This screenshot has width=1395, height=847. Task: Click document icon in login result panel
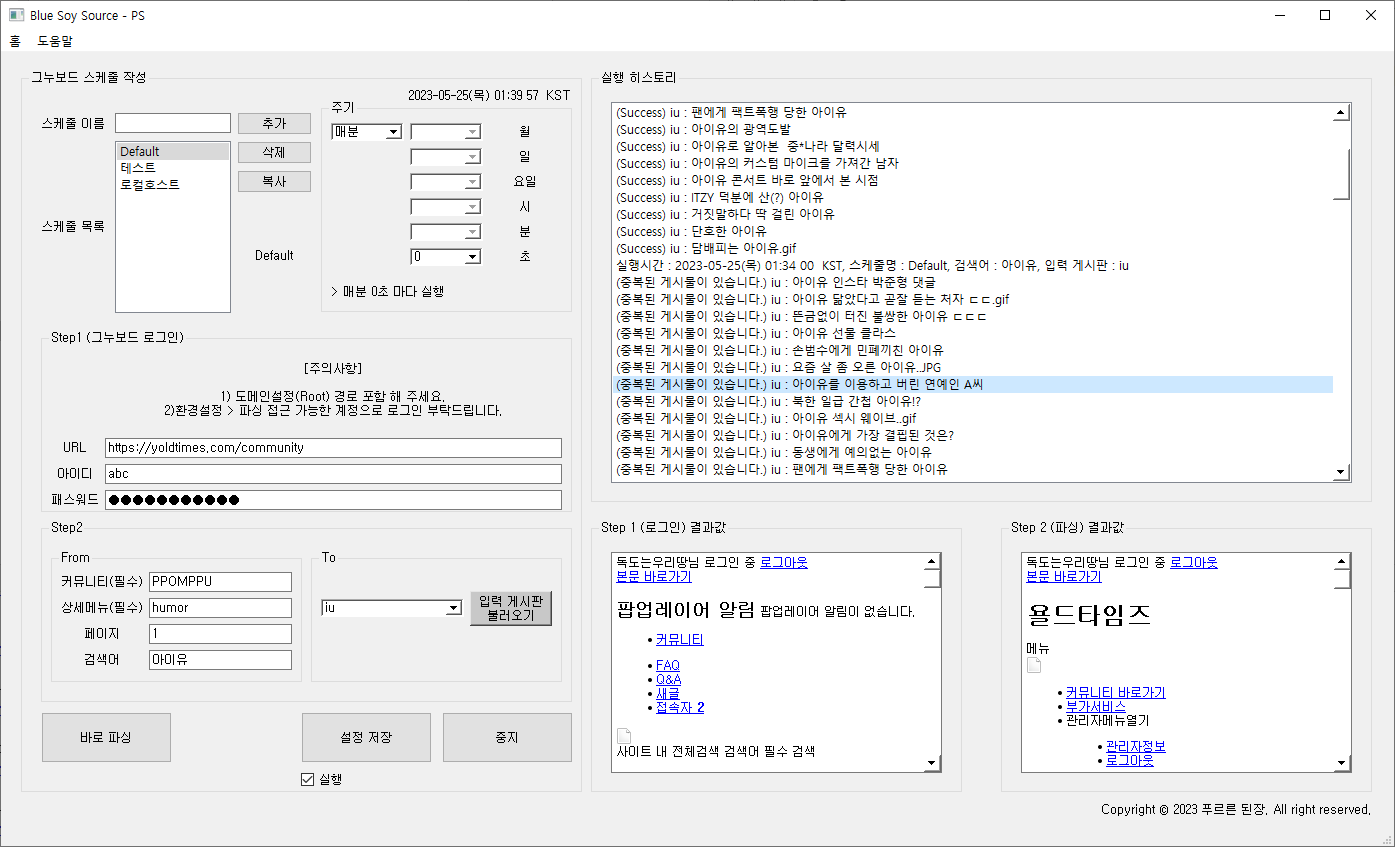(625, 736)
